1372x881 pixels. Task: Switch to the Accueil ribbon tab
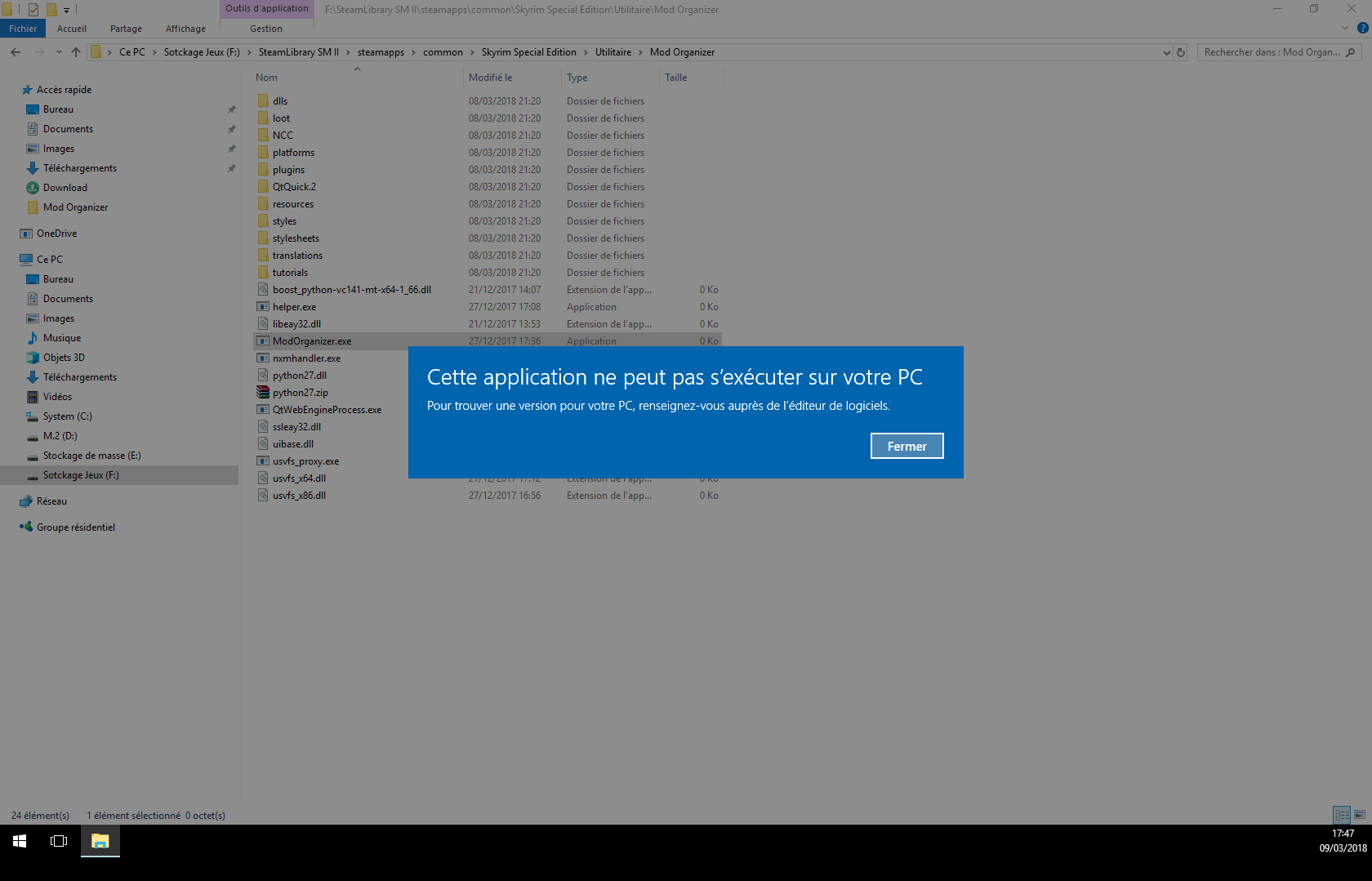tap(72, 29)
